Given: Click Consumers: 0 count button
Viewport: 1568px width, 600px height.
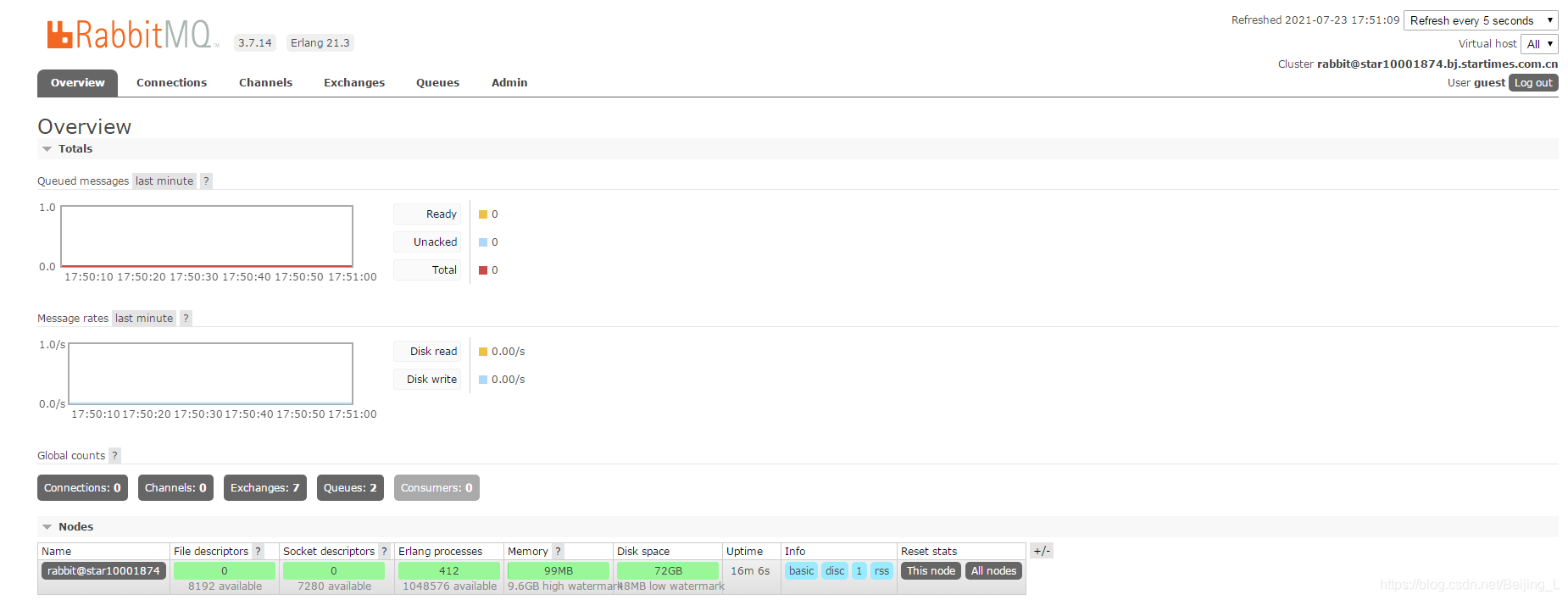Looking at the screenshot, I should (436, 487).
